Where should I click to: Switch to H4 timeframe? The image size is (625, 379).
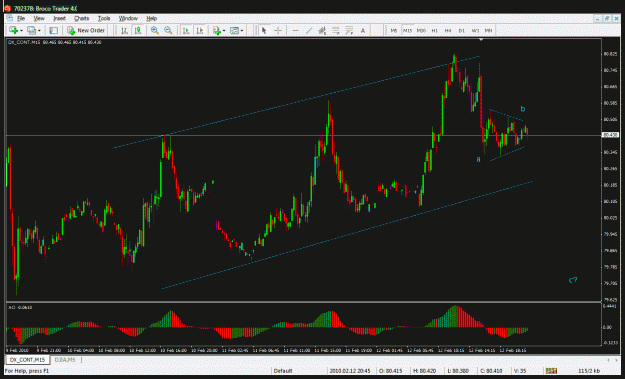448,30
